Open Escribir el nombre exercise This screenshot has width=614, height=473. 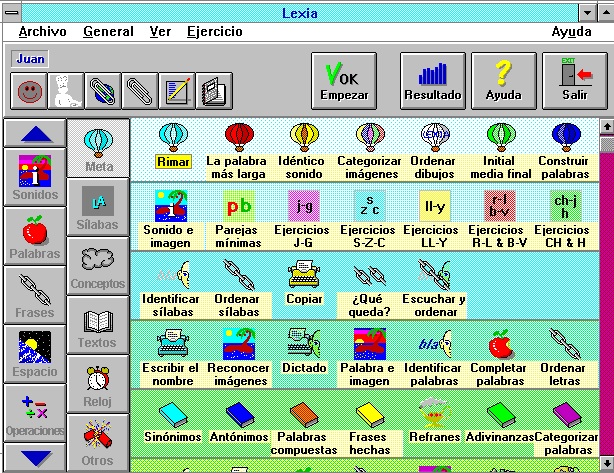tap(172, 358)
